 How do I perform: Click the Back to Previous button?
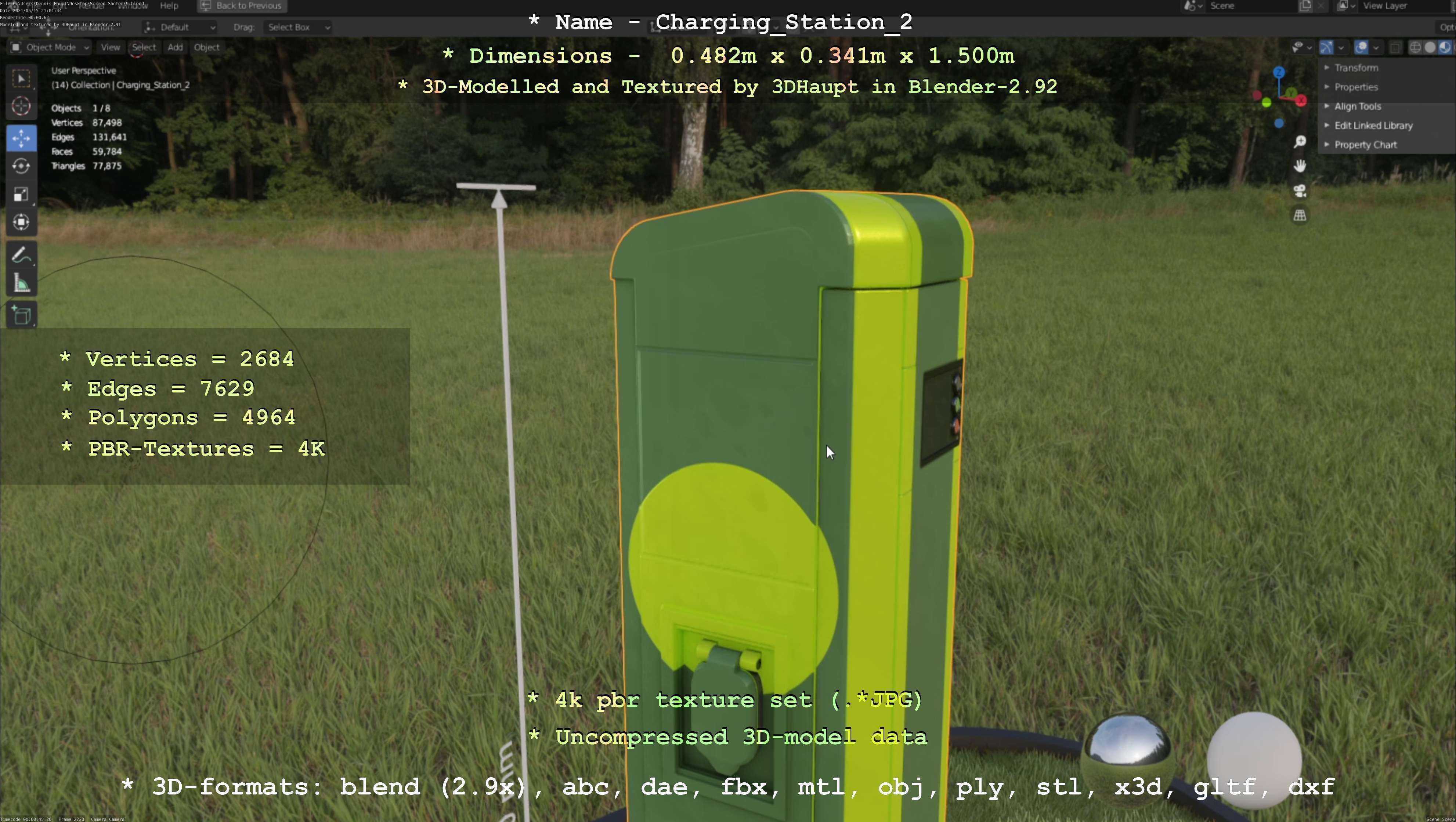coord(242,6)
